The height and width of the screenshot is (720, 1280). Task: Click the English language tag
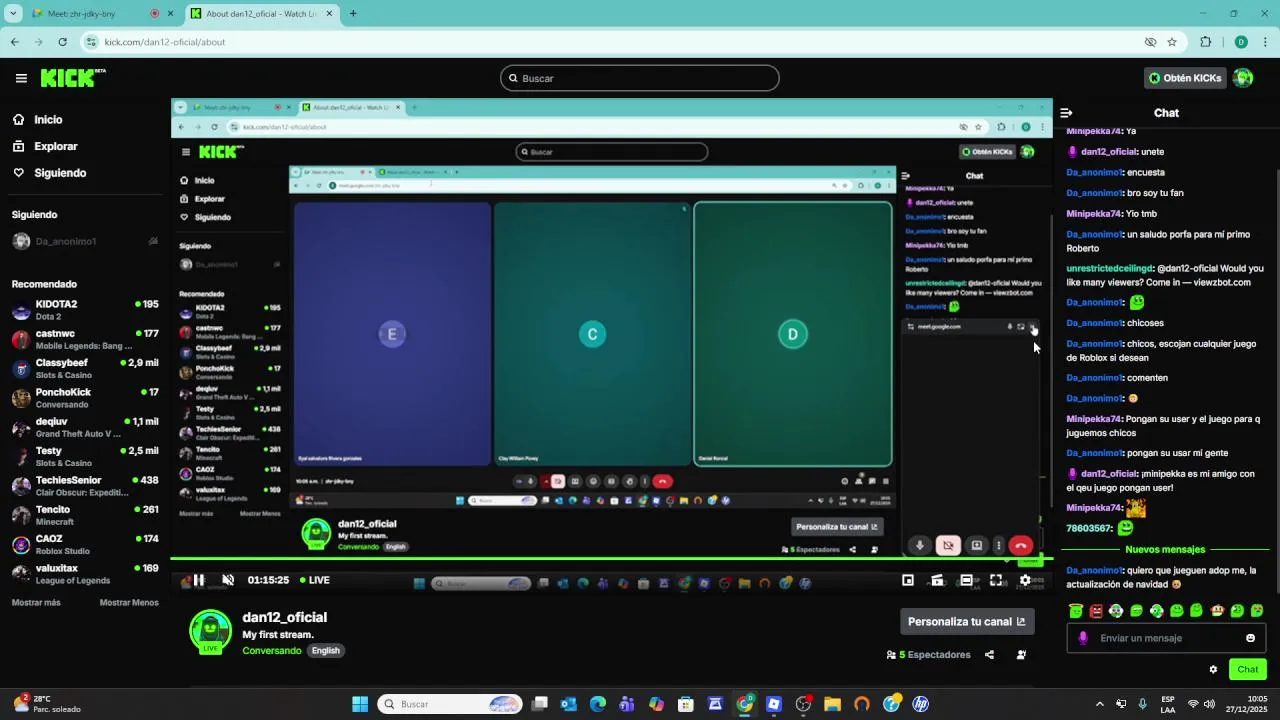tap(326, 651)
